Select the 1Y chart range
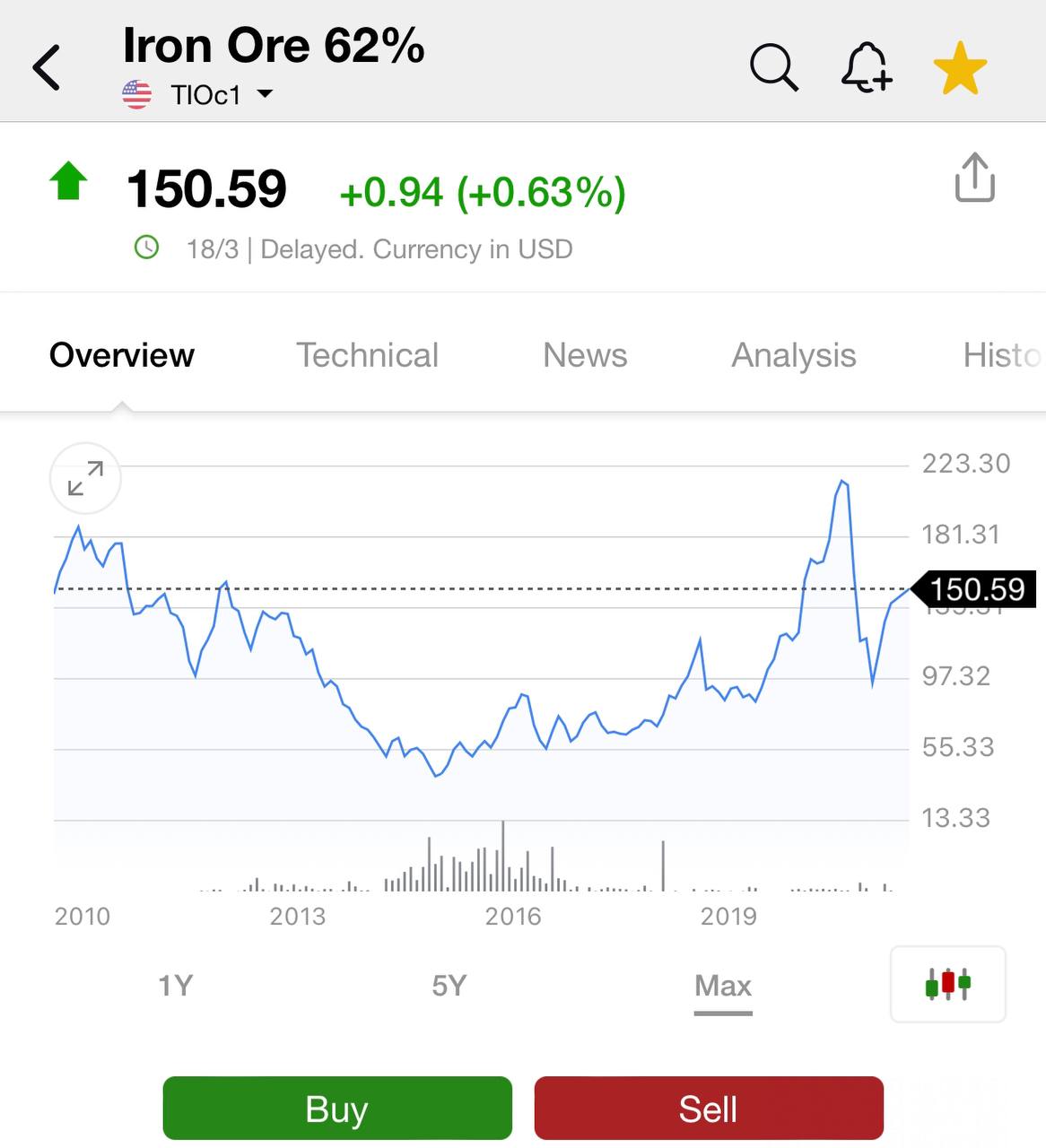 click(x=176, y=986)
